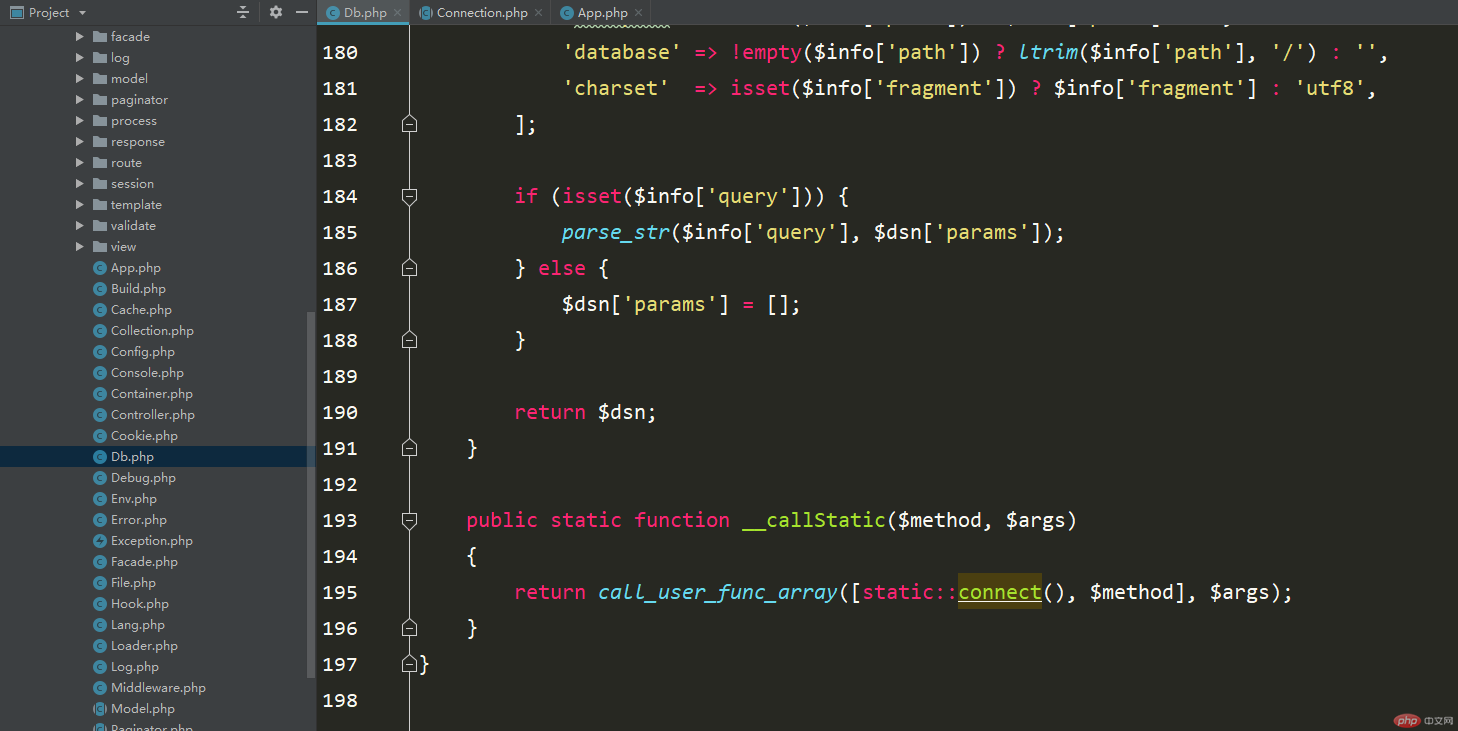Close the Db.php tab
The width and height of the screenshot is (1458, 731).
click(x=398, y=13)
